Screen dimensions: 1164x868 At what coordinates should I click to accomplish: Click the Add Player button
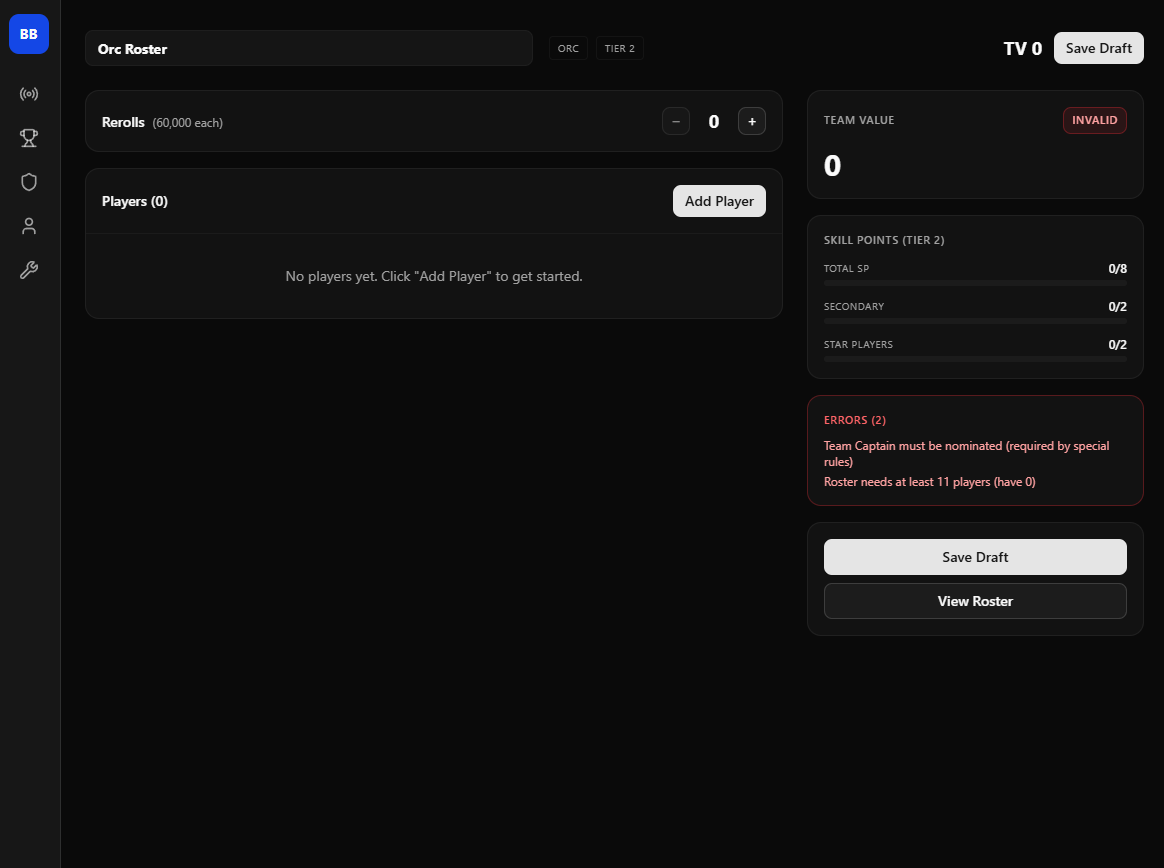pos(719,201)
